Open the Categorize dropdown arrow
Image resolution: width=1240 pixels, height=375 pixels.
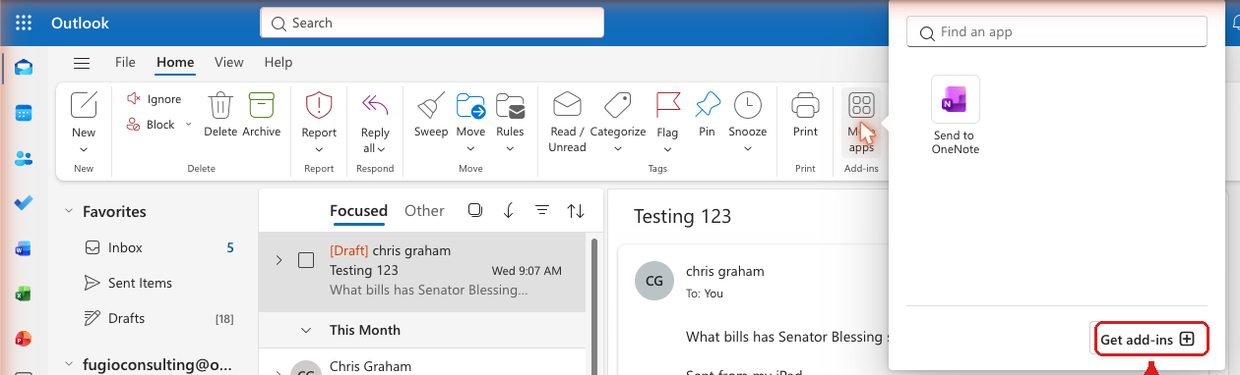point(617,150)
